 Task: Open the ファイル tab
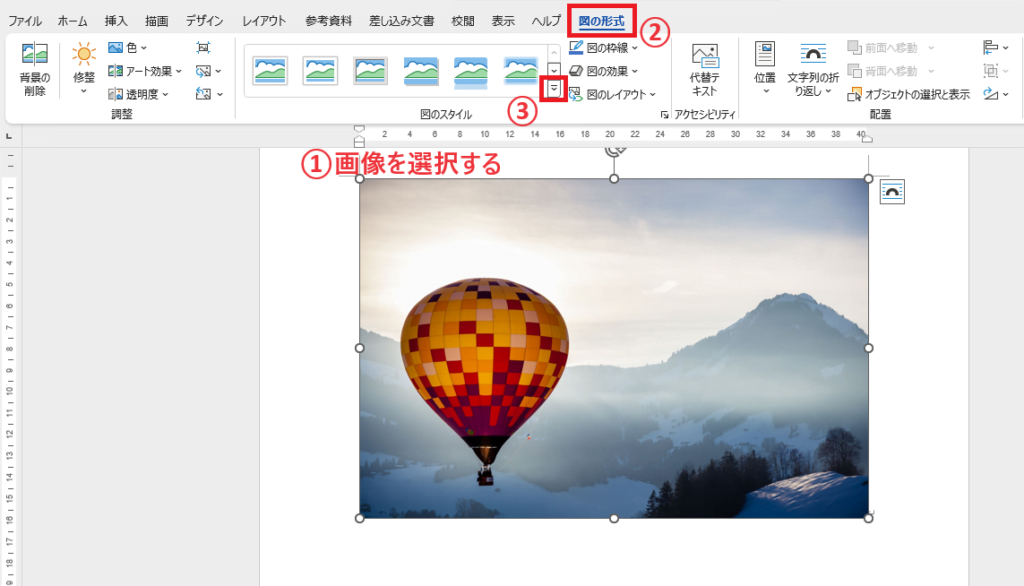coord(25,21)
